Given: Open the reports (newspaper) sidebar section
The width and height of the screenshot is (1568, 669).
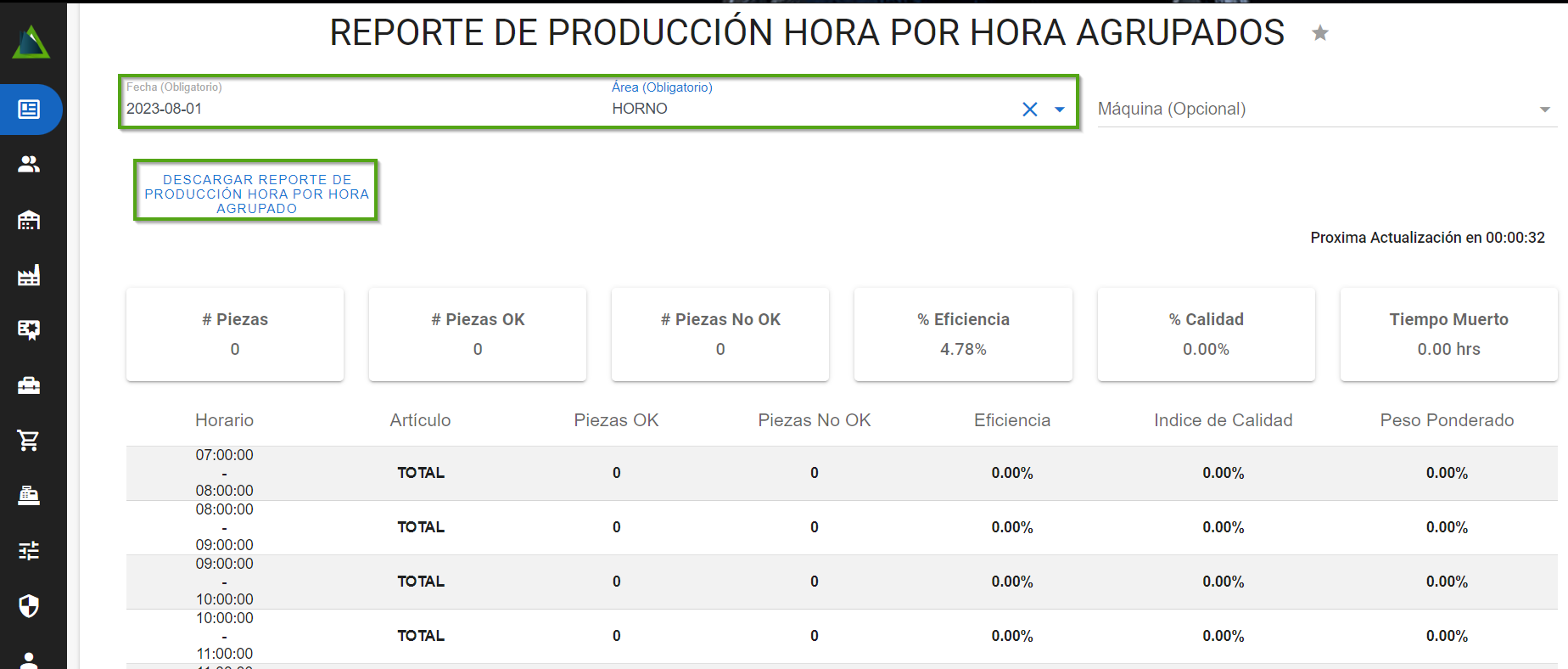Looking at the screenshot, I should coord(29,110).
